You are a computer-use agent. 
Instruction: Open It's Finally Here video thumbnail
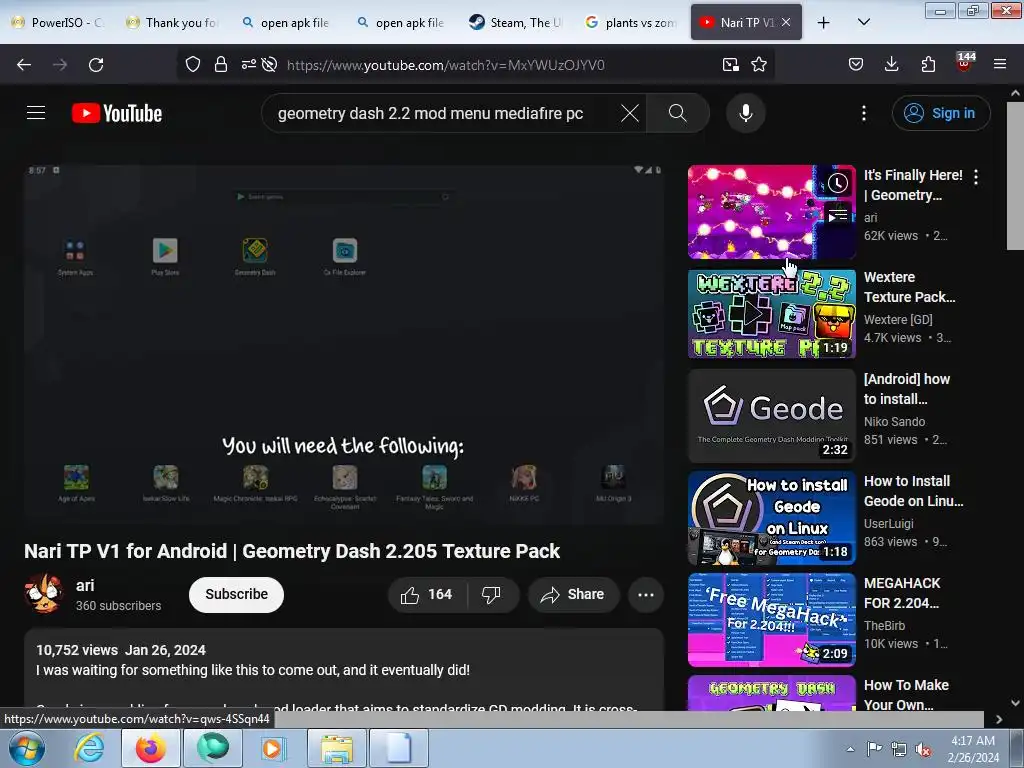coord(771,212)
